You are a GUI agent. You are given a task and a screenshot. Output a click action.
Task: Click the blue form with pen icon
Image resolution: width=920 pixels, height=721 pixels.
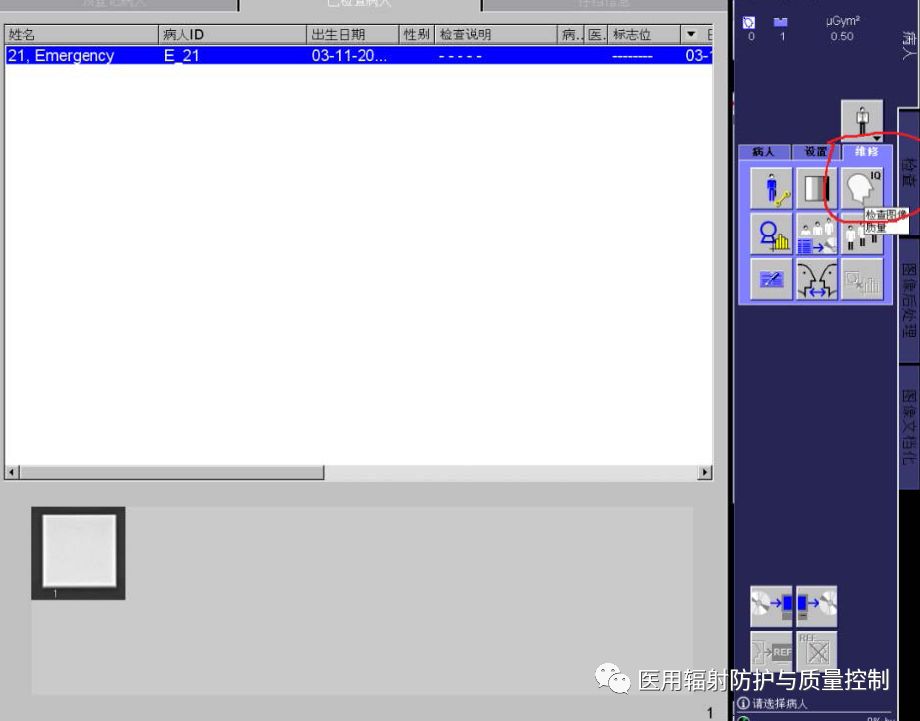(771, 279)
